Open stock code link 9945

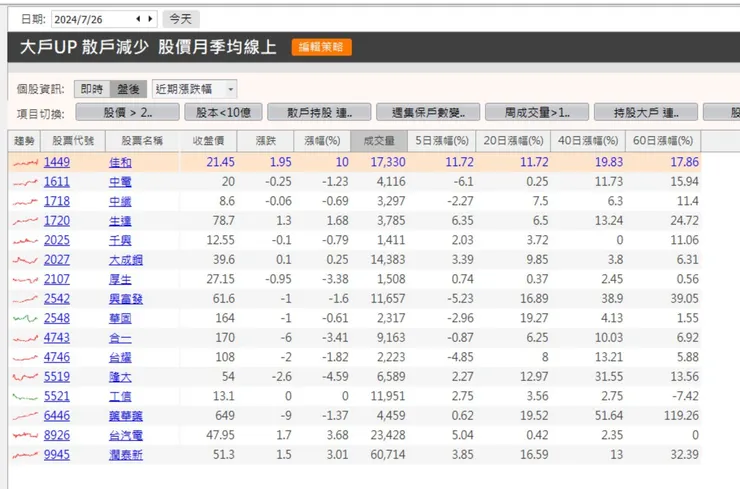(x=57, y=455)
